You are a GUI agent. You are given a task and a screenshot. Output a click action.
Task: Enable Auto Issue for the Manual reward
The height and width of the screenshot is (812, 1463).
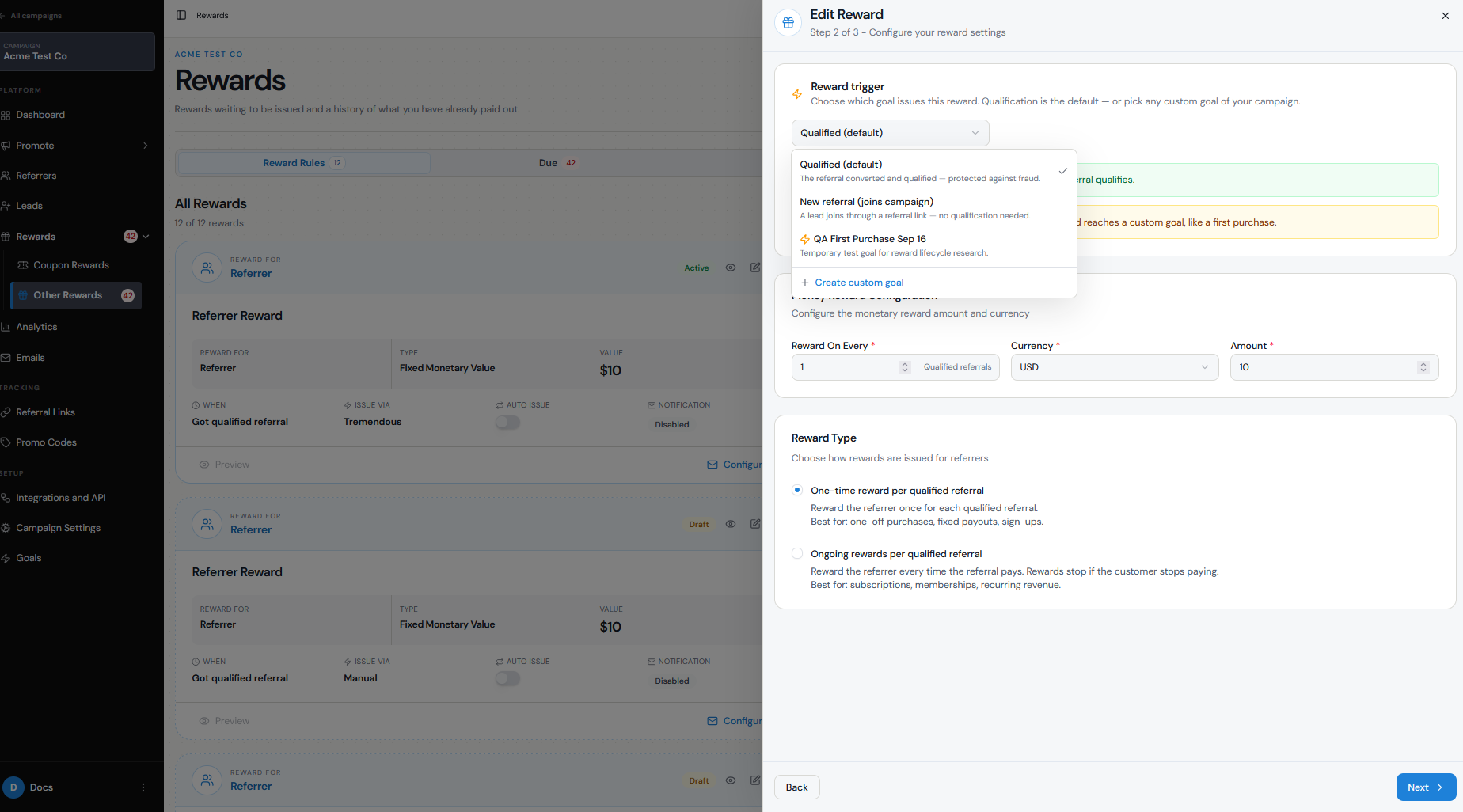point(507,679)
